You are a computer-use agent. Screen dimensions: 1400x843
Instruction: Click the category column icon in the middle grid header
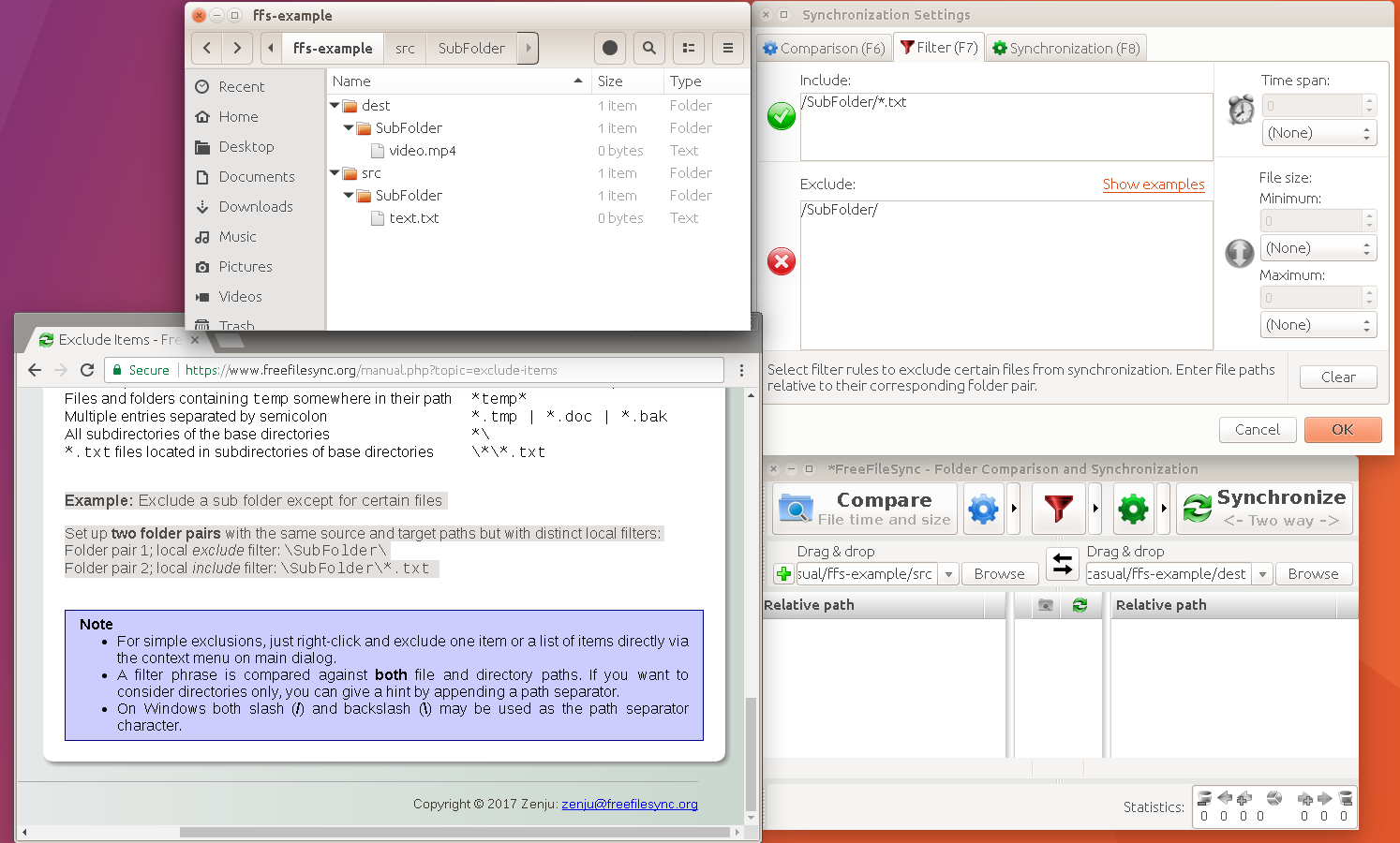(x=1046, y=605)
